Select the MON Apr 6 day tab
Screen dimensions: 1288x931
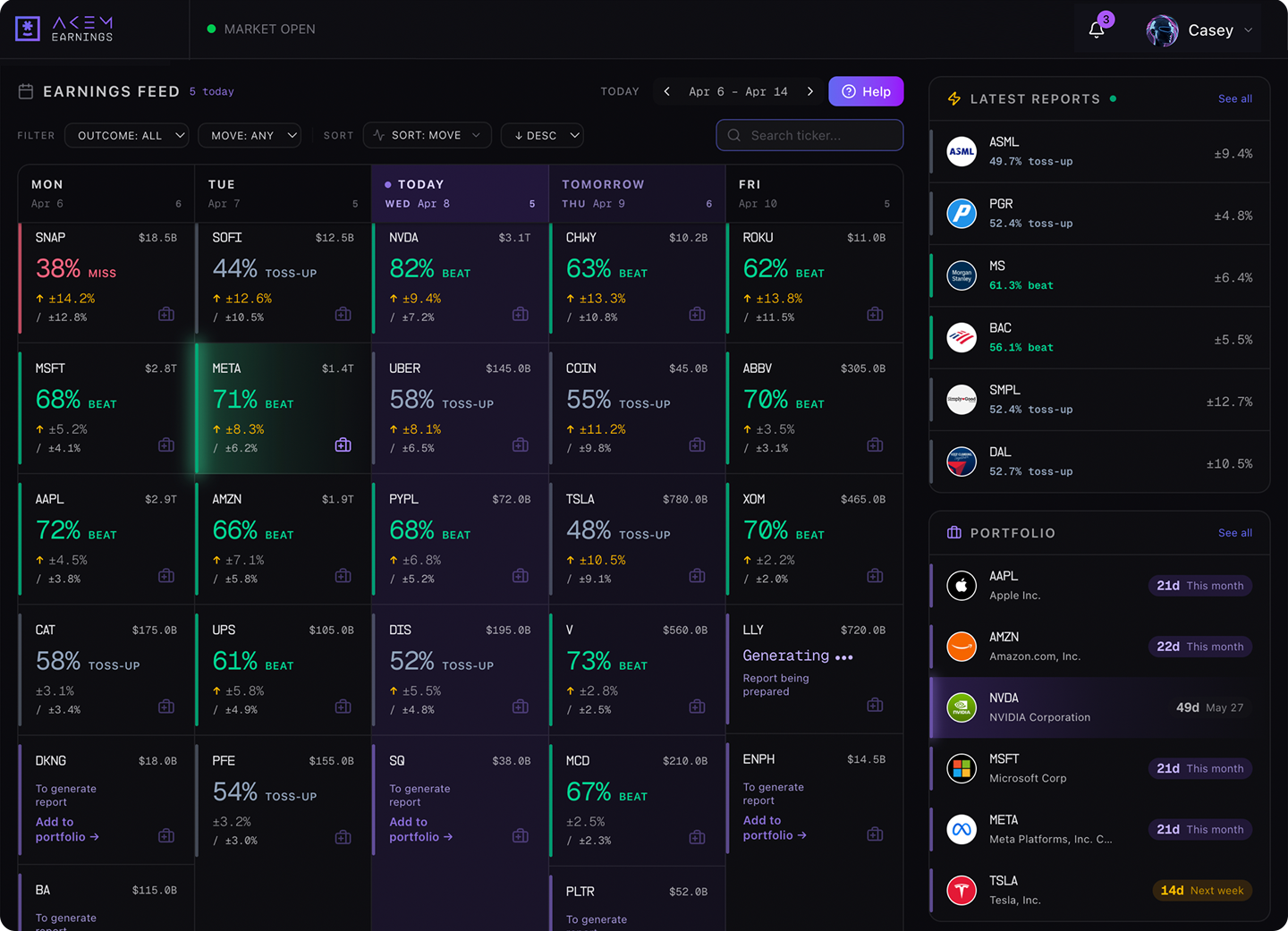(x=106, y=192)
